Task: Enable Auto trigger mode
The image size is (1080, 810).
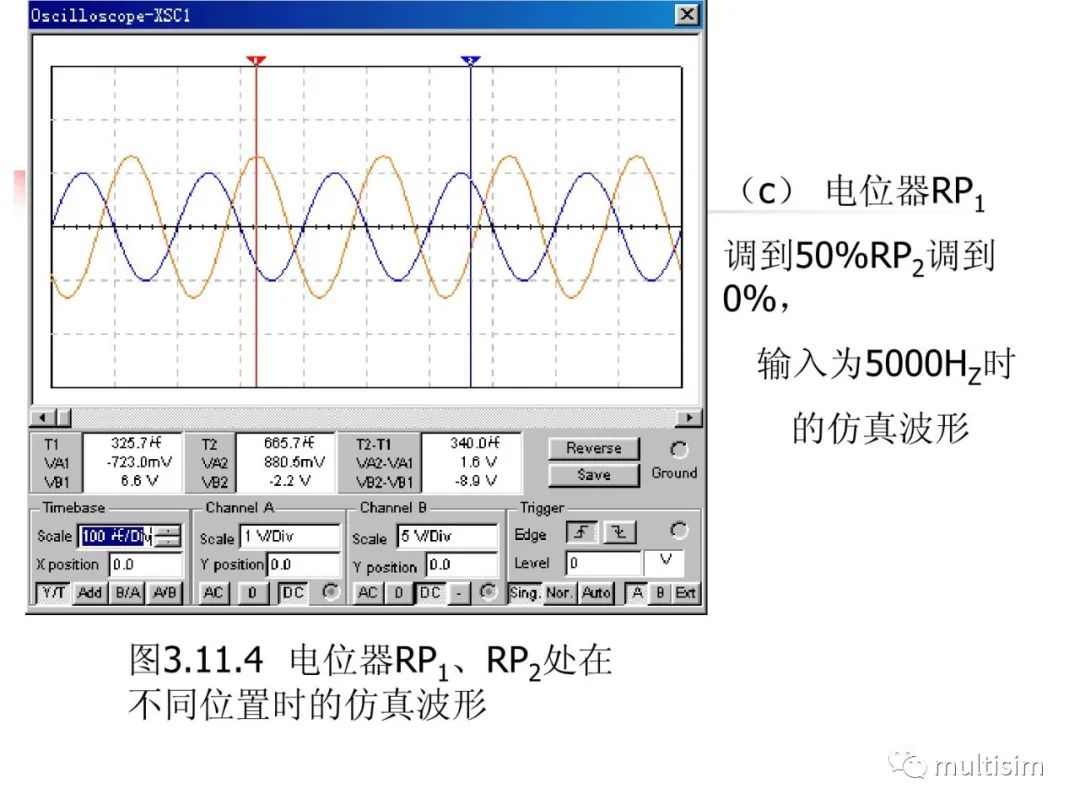Action: 594,592
